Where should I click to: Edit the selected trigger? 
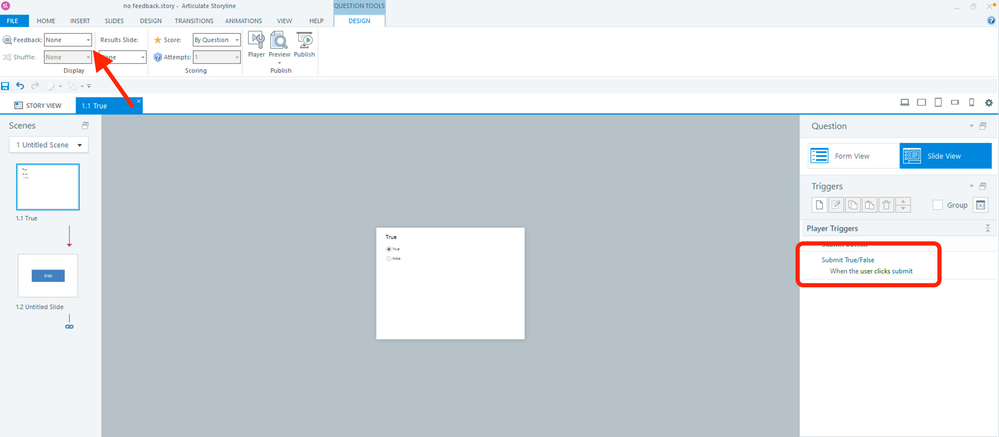point(836,205)
